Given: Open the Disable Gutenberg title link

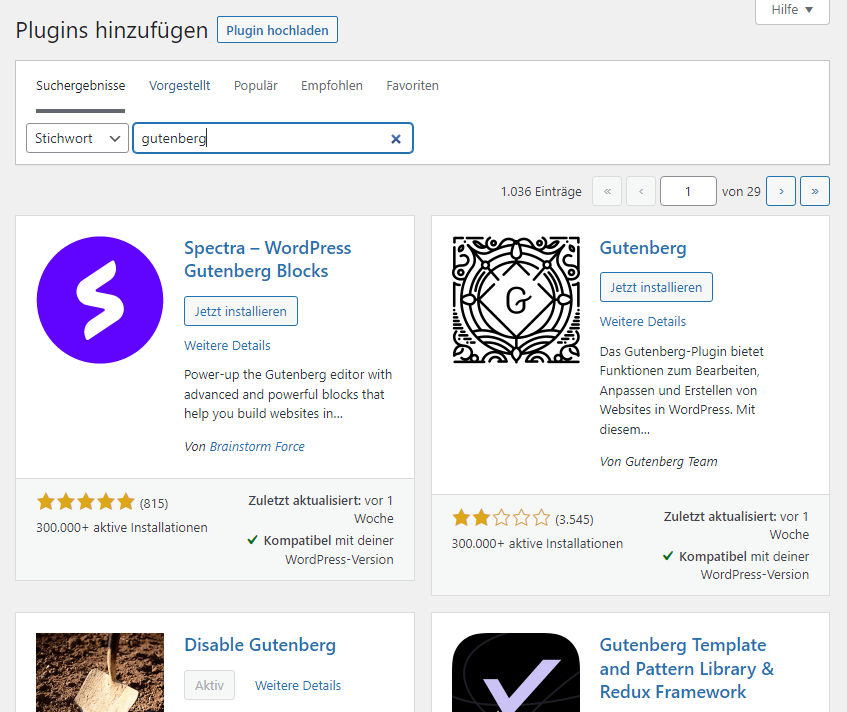Looking at the screenshot, I should click(x=260, y=645).
